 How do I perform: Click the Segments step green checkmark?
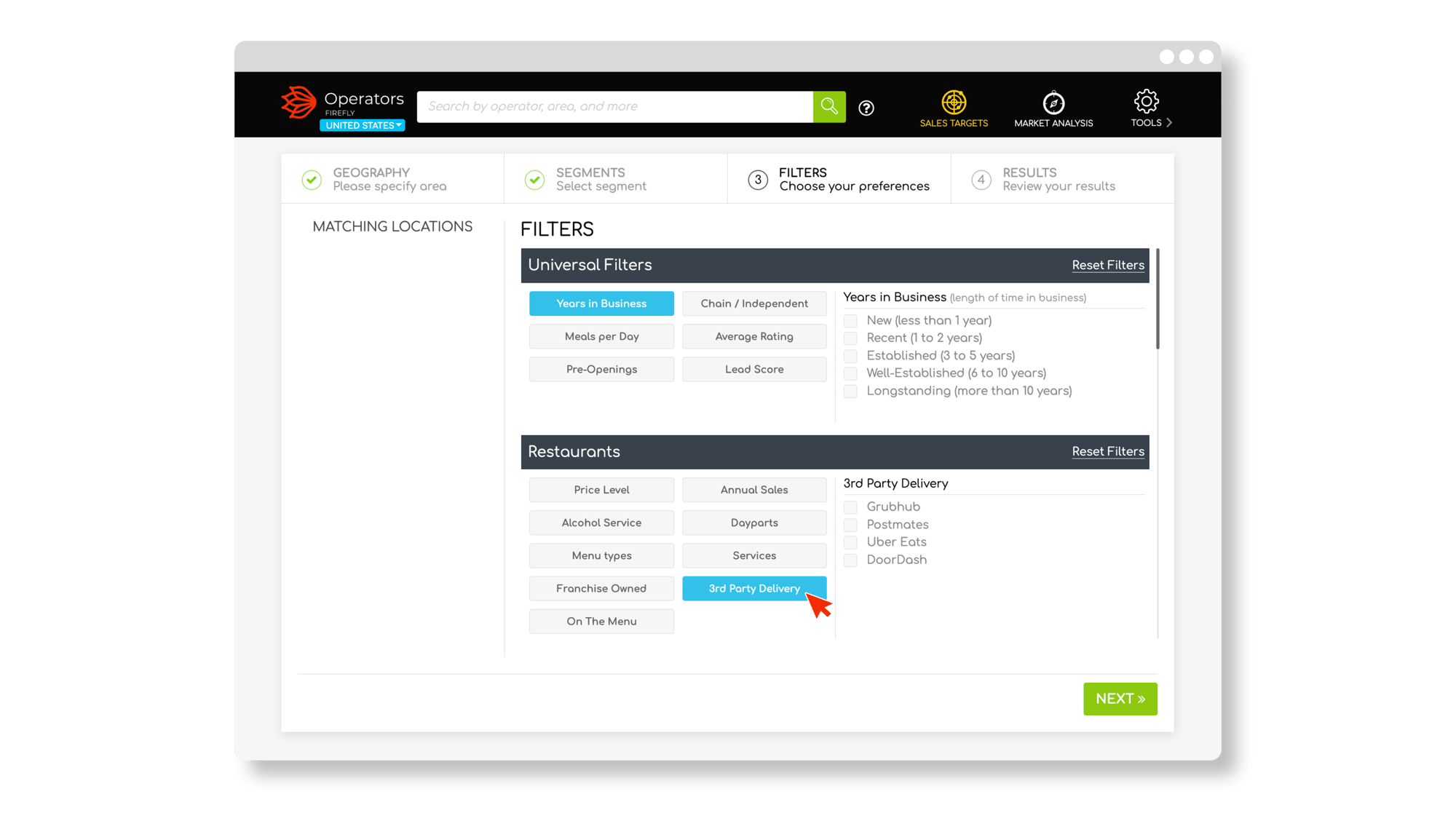coord(535,180)
